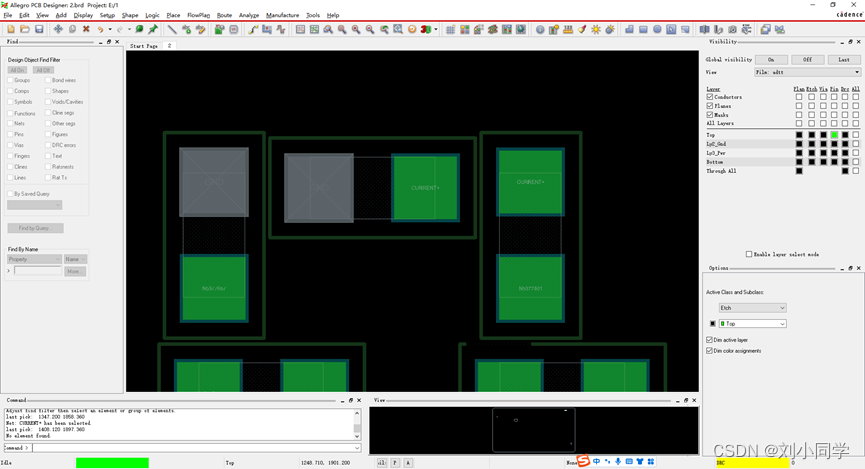Screen dimensions: 865x469
Task: Click the Last visibility button
Action: pos(843,59)
